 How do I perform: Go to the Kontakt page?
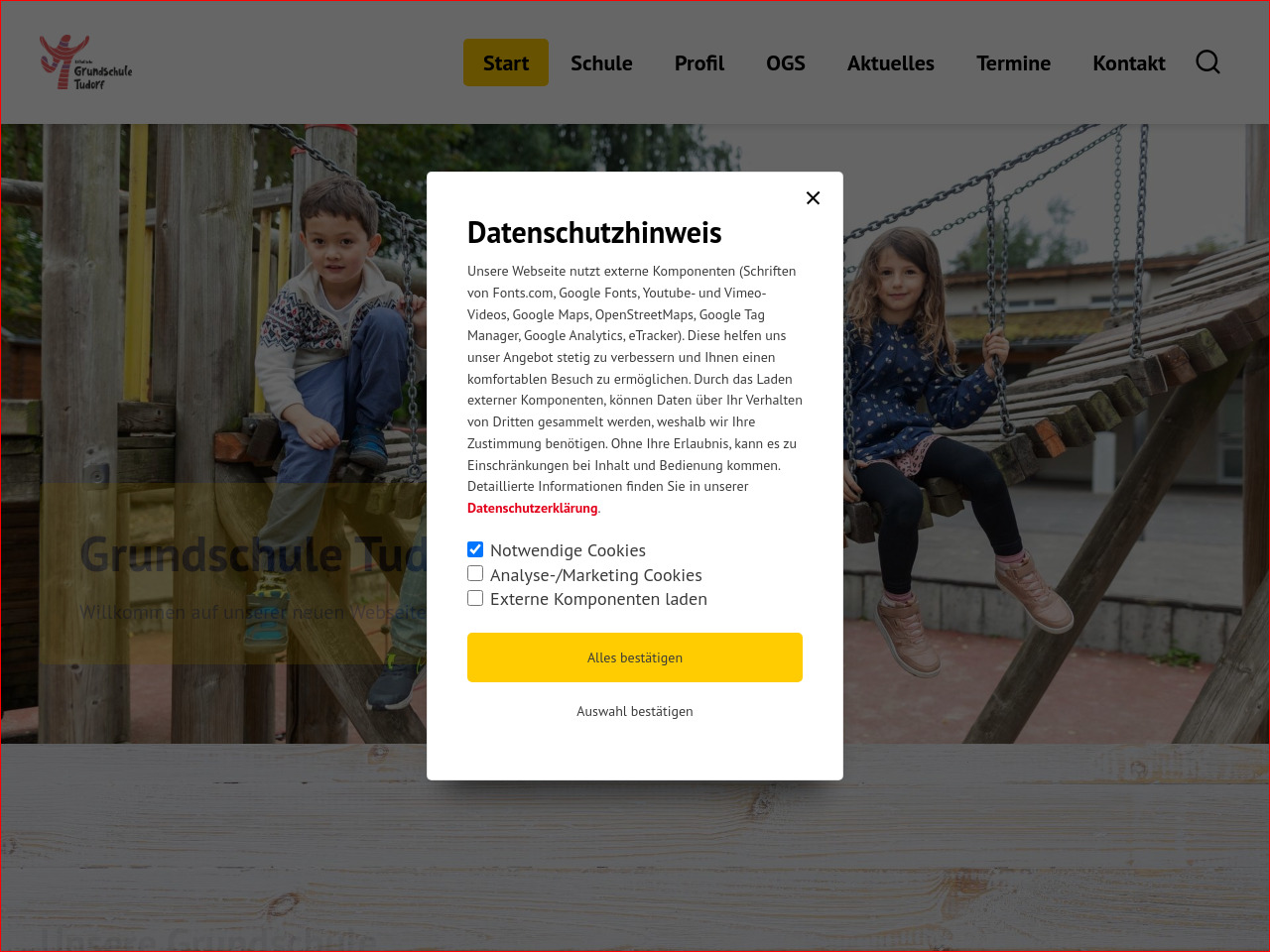1128,62
